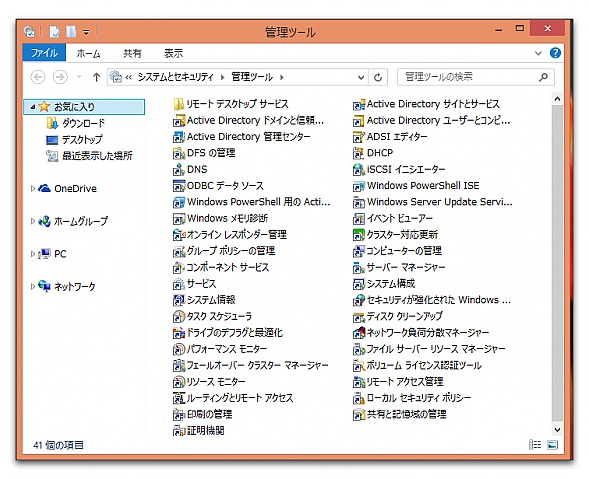The width and height of the screenshot is (589, 479).
Task: Select the ODBC データ ソース icon
Action: (179, 186)
